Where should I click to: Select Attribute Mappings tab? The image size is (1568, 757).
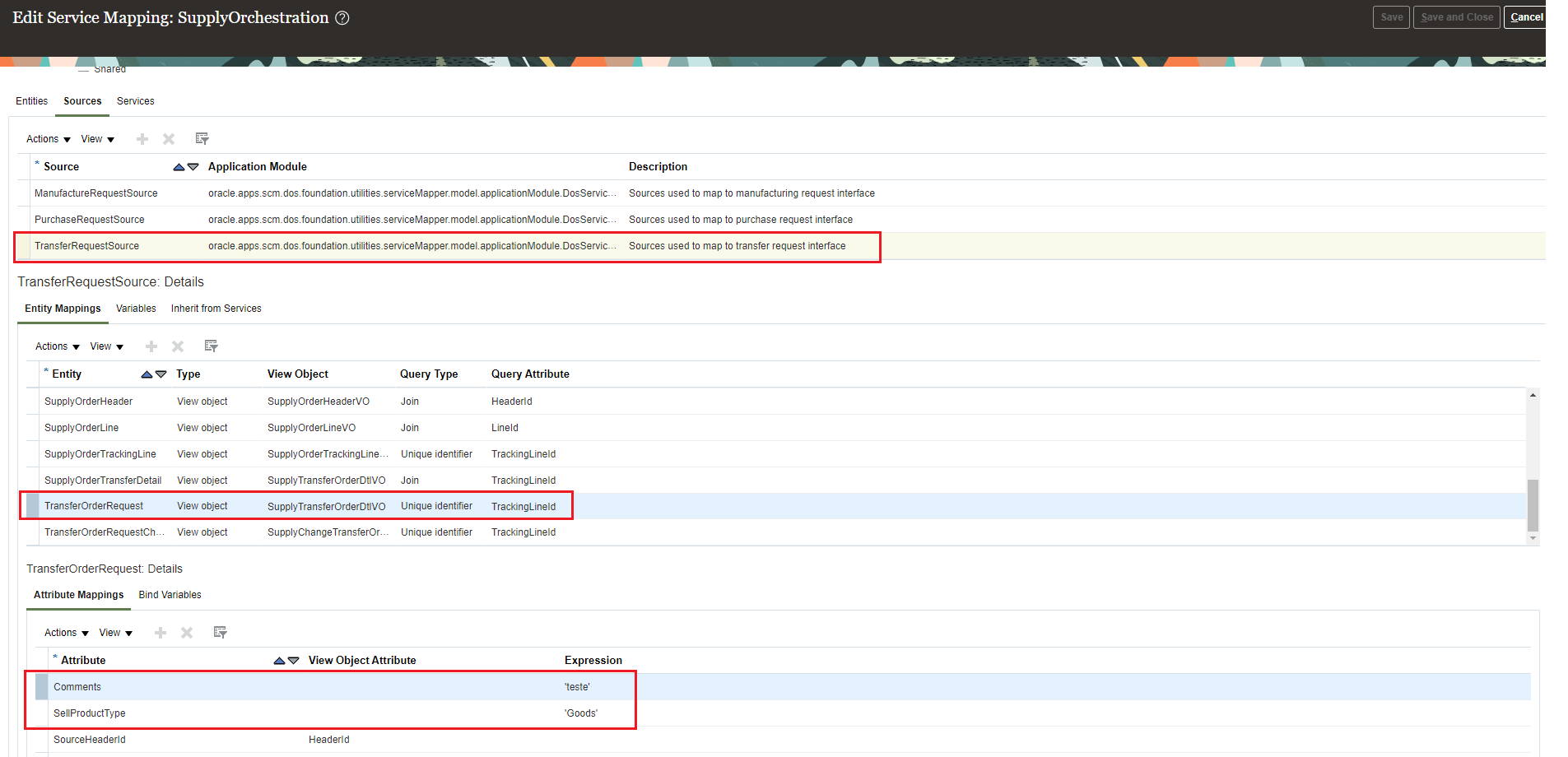point(79,595)
